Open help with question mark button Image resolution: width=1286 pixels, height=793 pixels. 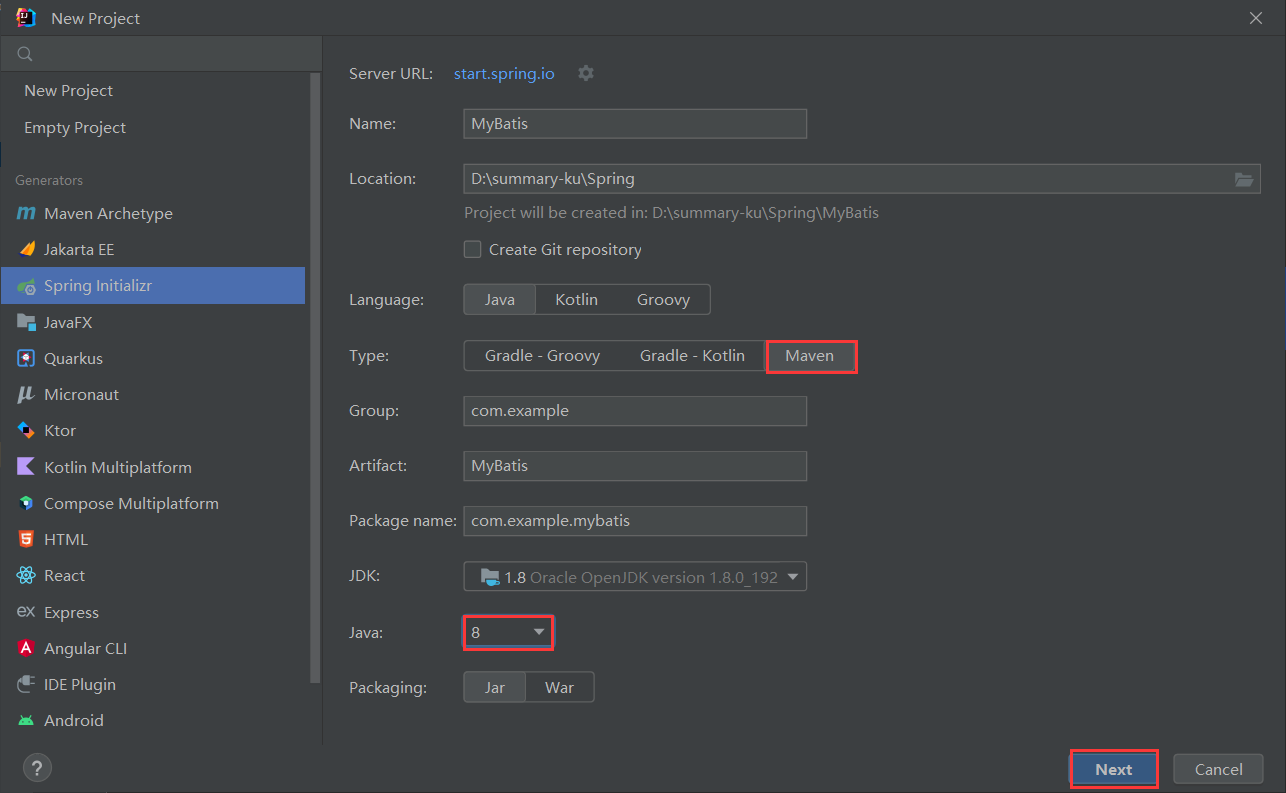pyautogui.click(x=37, y=768)
